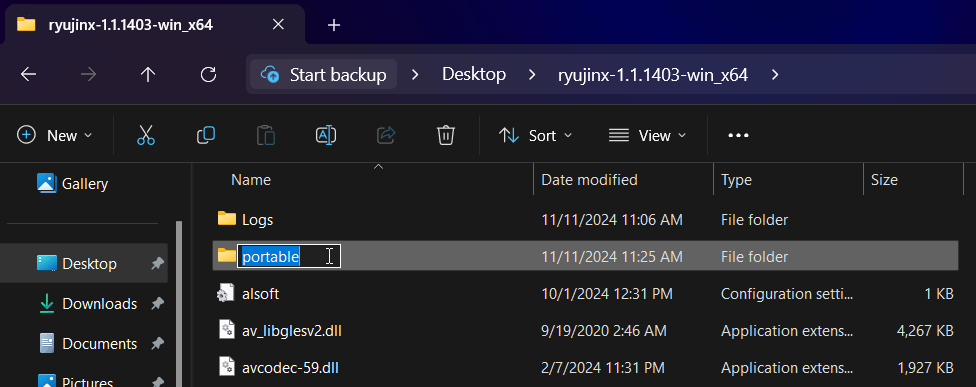Click the avcodec-59.dll file icon
The image size is (976, 387).
227,367
